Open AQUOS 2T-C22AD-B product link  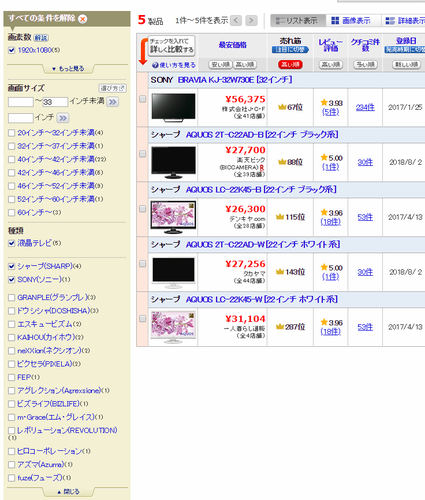(262, 135)
